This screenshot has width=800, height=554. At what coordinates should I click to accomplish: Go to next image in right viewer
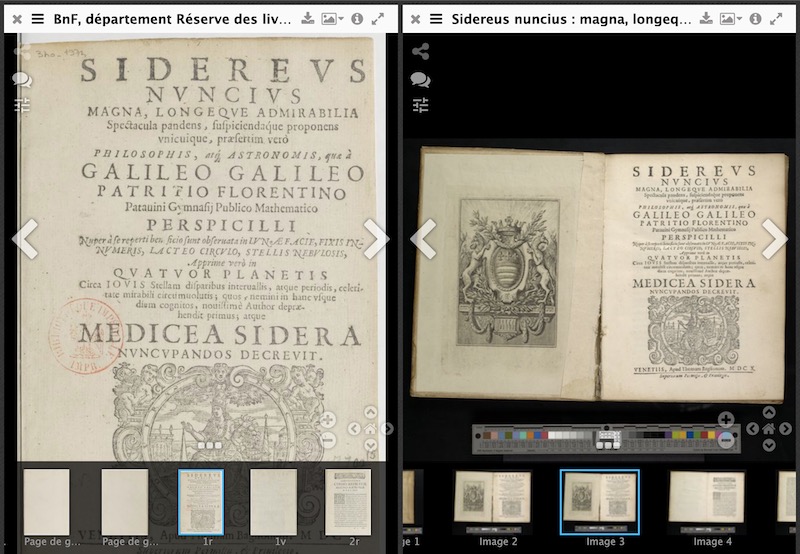click(774, 239)
